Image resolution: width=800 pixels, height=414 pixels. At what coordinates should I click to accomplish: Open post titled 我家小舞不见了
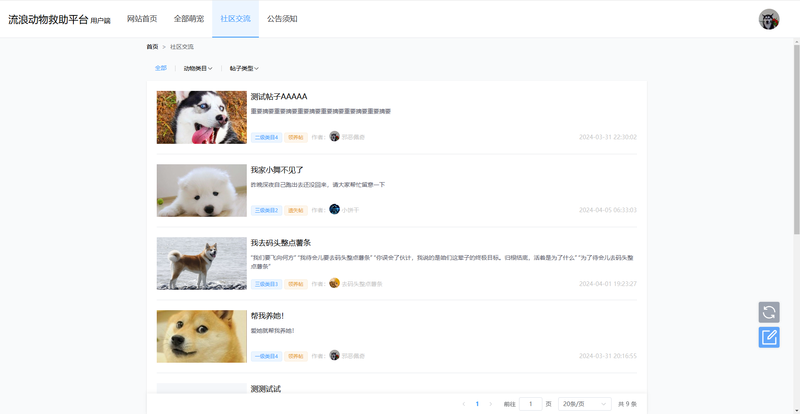click(x=277, y=170)
